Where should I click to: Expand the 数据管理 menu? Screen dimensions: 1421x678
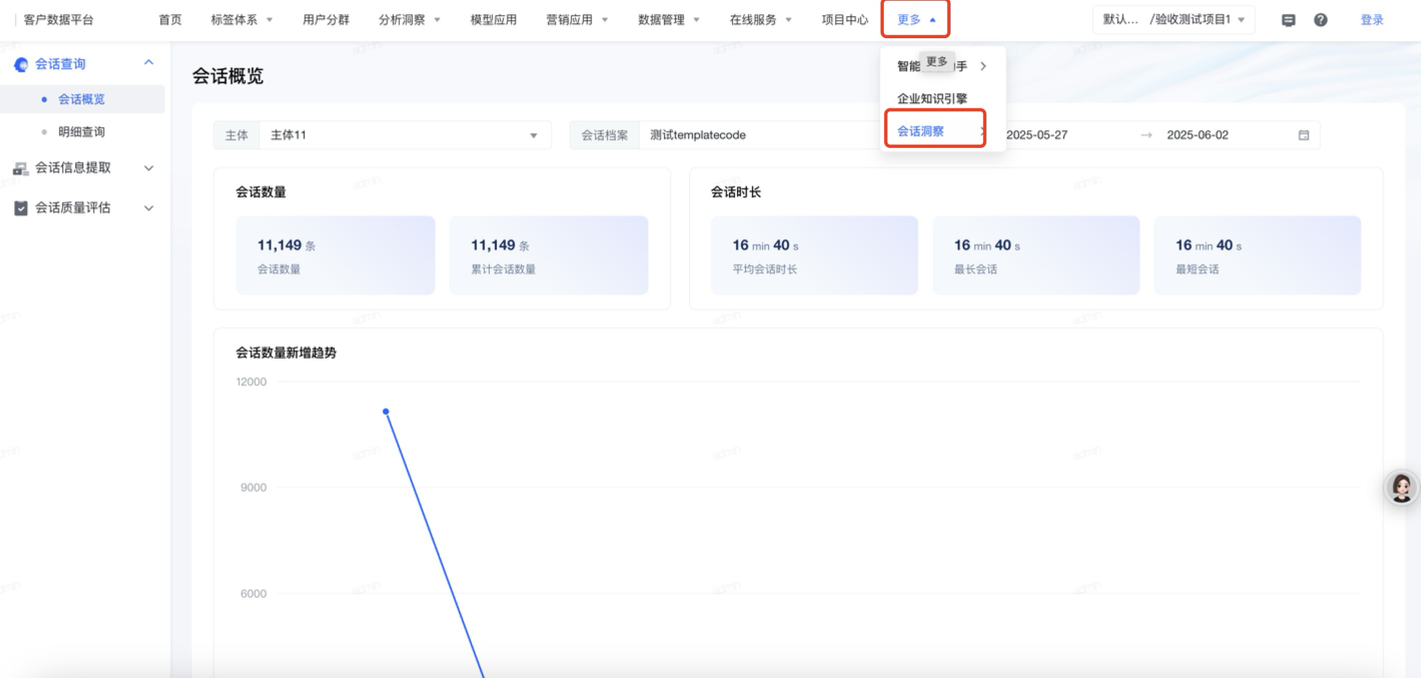click(668, 20)
